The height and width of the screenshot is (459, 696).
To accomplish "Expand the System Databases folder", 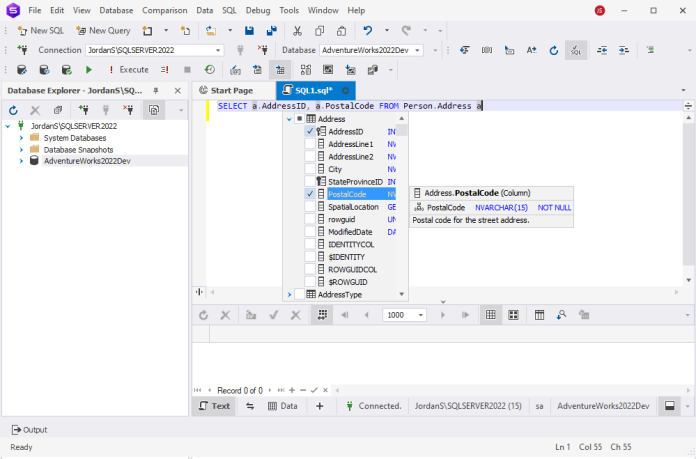I will click(x=21, y=138).
